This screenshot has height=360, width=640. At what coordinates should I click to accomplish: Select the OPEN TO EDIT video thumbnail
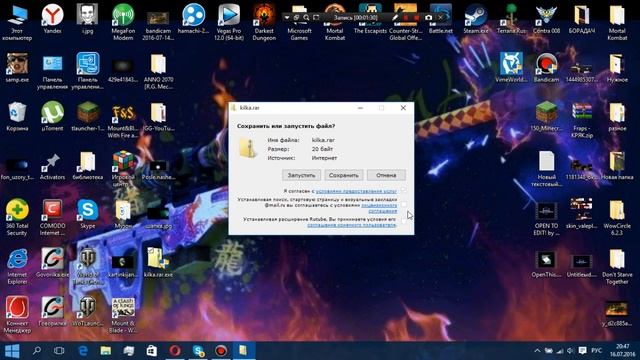tap(546, 218)
